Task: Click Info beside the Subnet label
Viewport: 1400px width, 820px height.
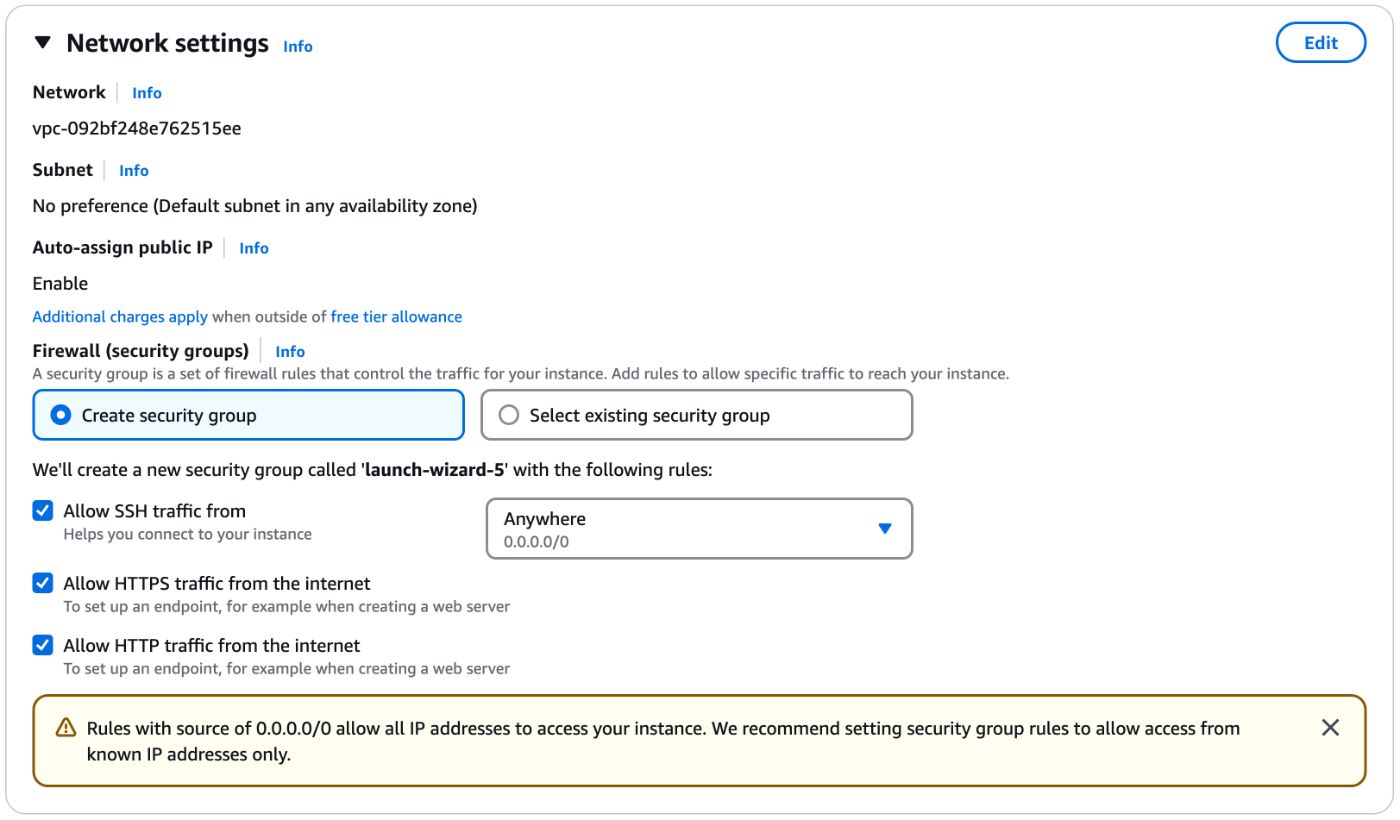Action: tap(133, 170)
